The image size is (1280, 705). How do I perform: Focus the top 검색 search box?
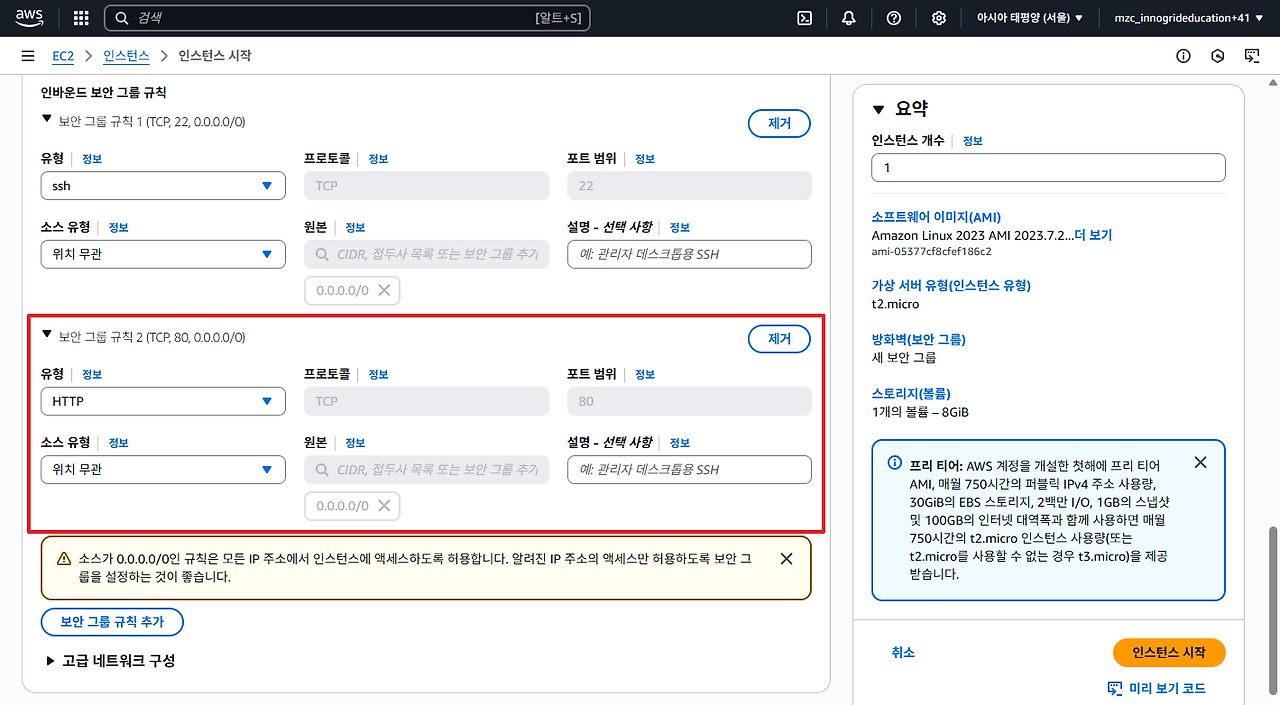coord(348,18)
